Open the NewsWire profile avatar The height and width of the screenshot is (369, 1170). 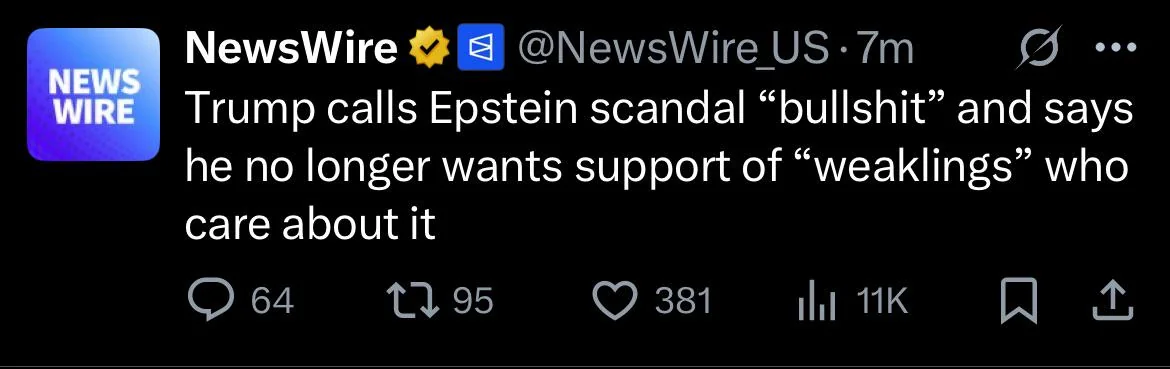(93, 94)
